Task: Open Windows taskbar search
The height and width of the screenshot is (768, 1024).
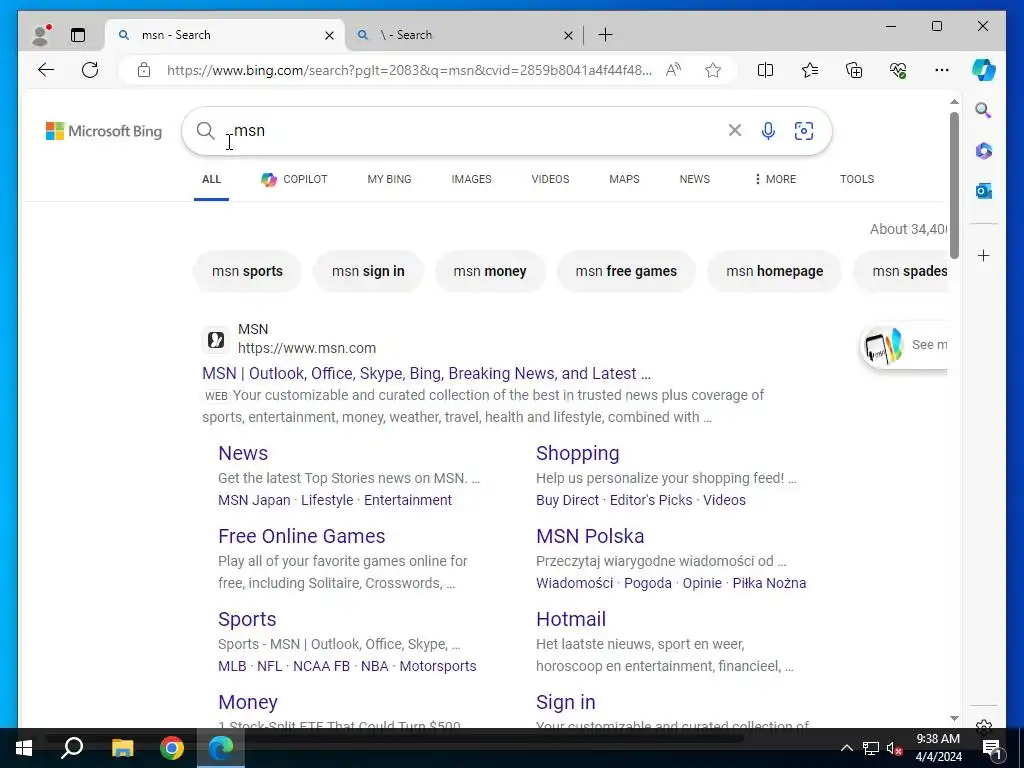Action: (72, 748)
